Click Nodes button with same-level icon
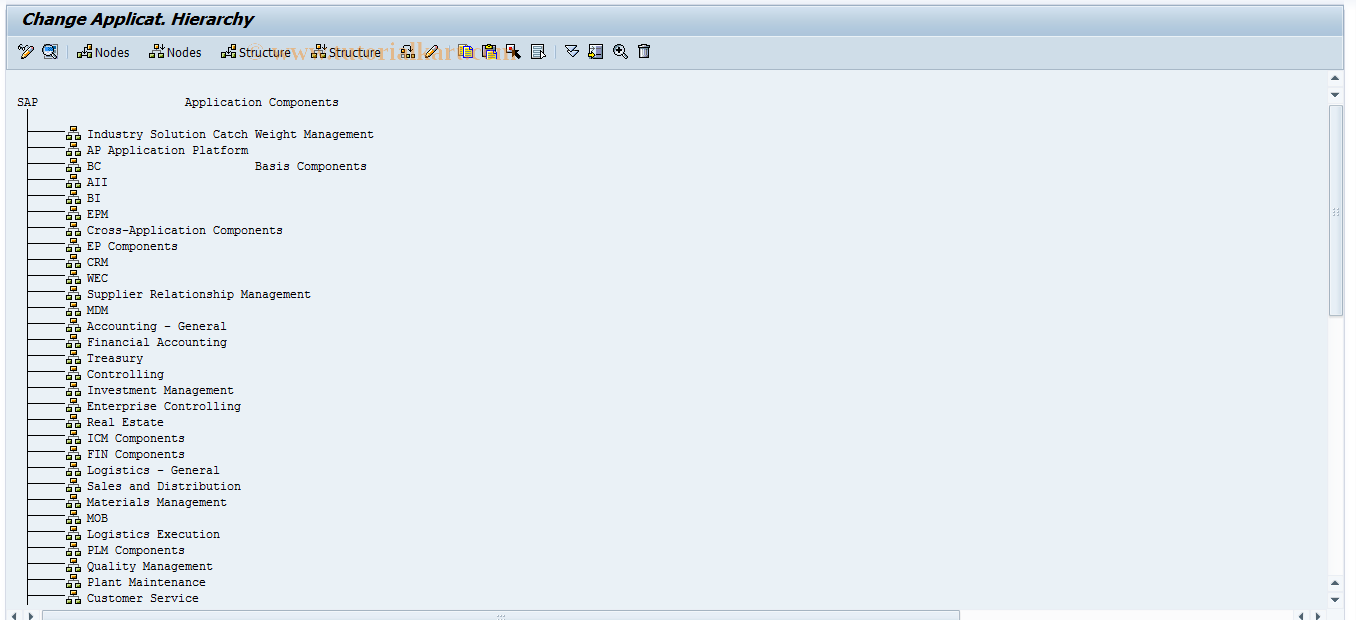Viewport: 1356px width, 620px height. (103, 52)
